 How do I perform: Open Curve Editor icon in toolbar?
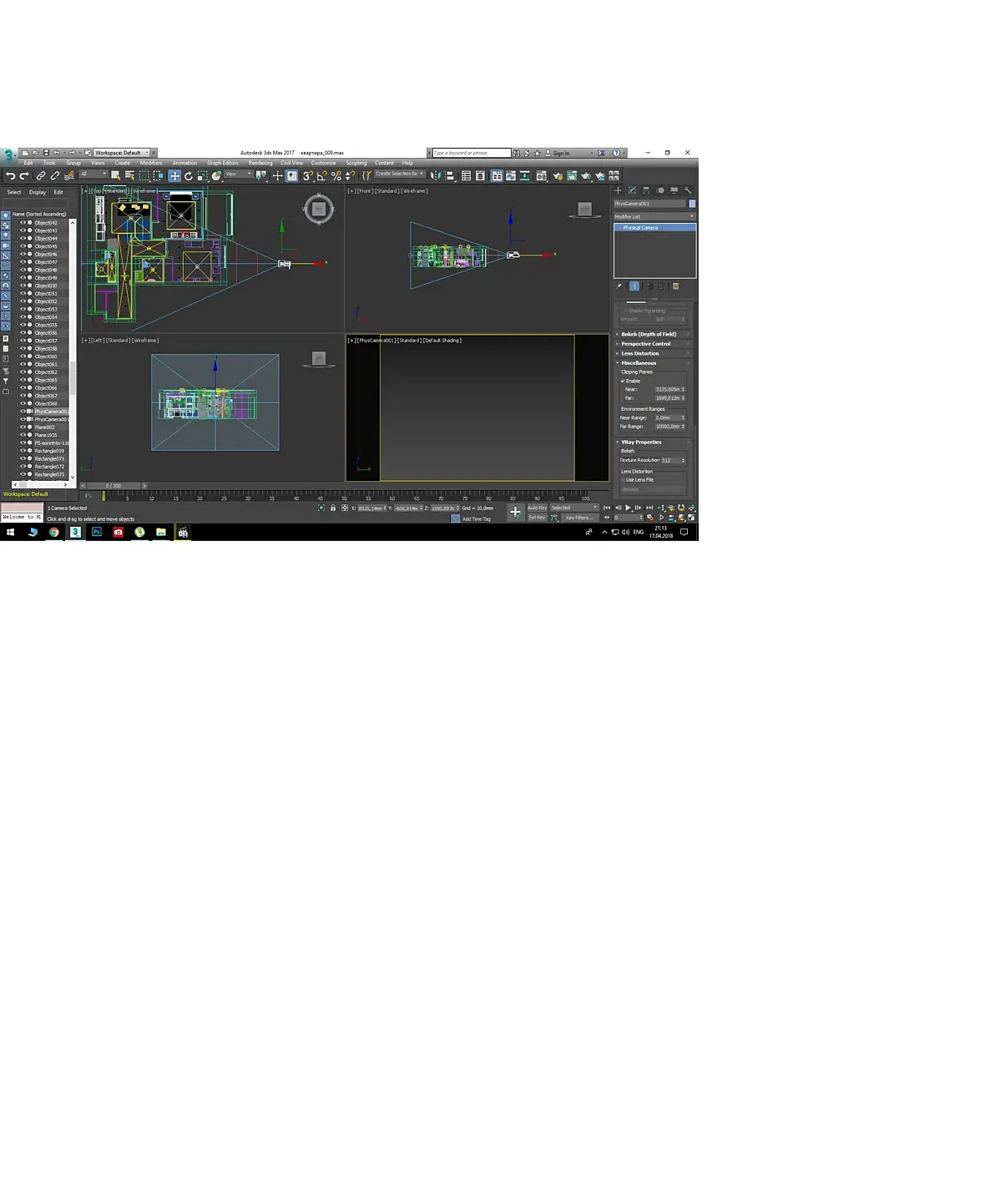(510, 176)
